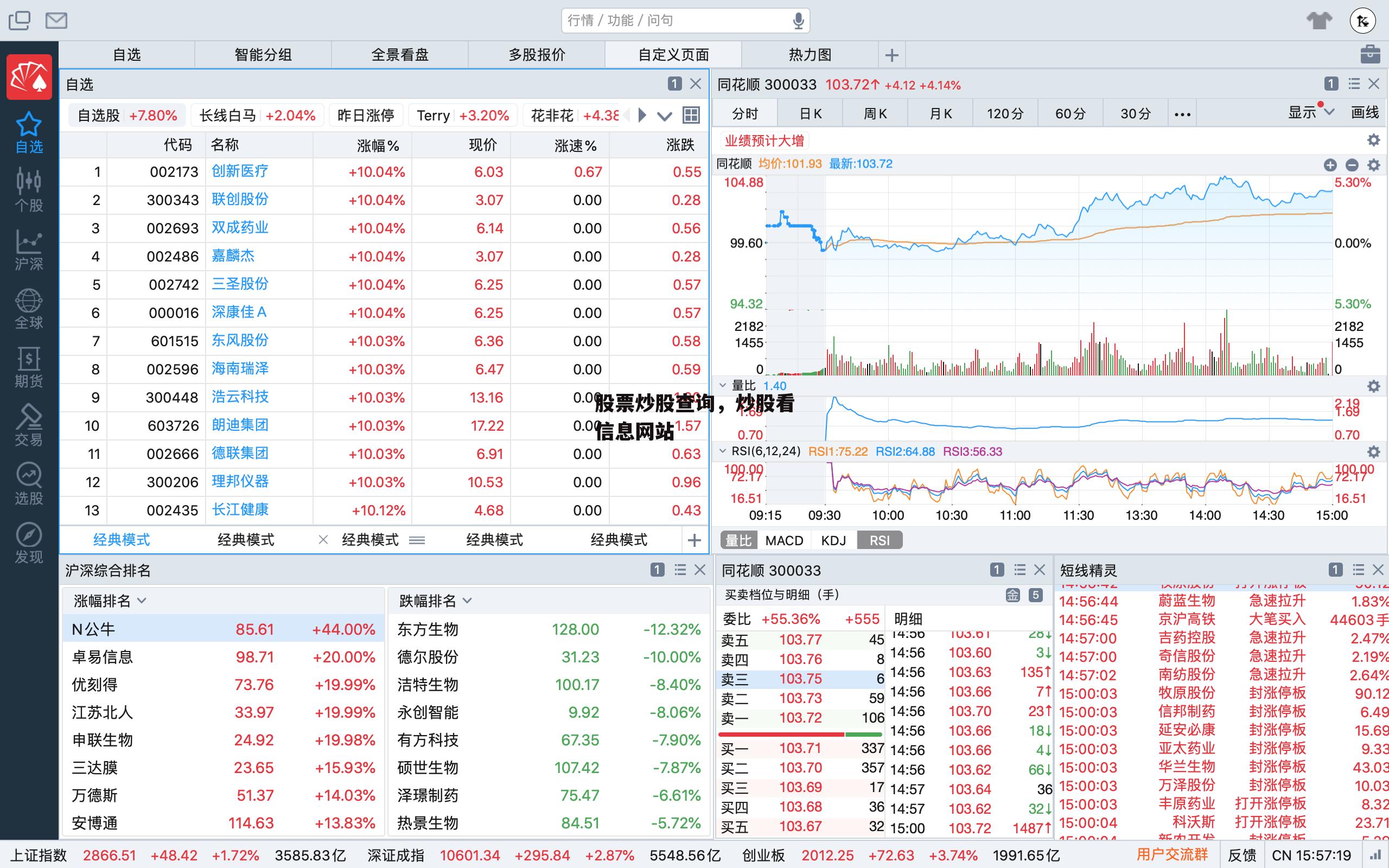Open the 自选 sidebar star icon
The image size is (1389, 868).
coord(29,132)
